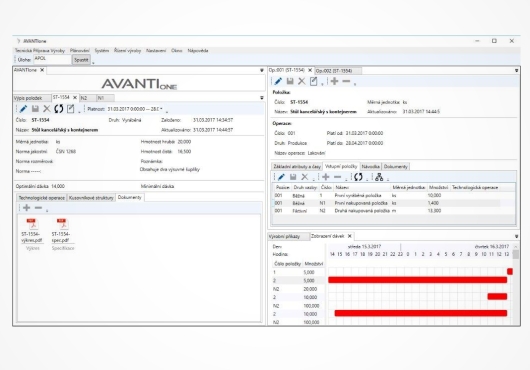This screenshot has width=530, height=370.
Task: Select the batch row with quantity 20,000
Action: pyautogui.click(x=298, y=289)
